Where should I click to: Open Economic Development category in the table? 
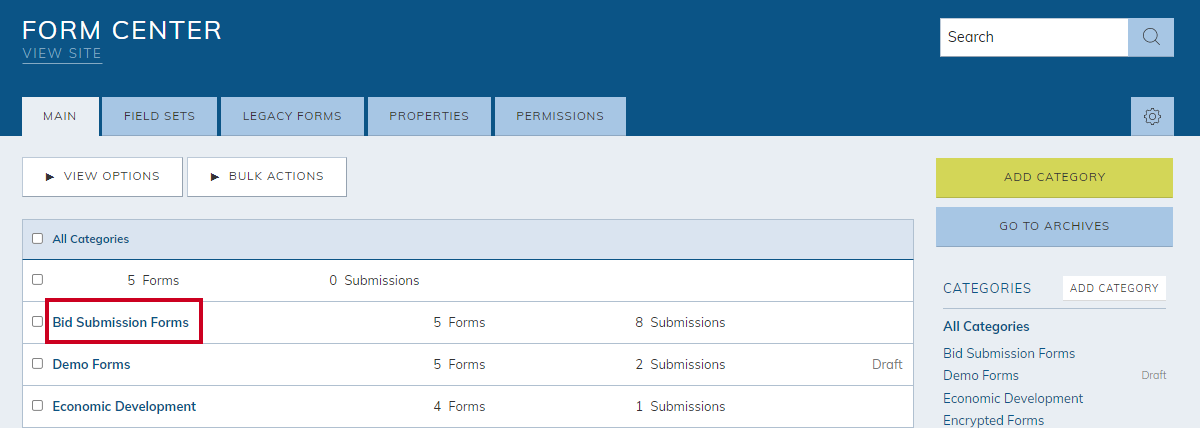(x=124, y=406)
